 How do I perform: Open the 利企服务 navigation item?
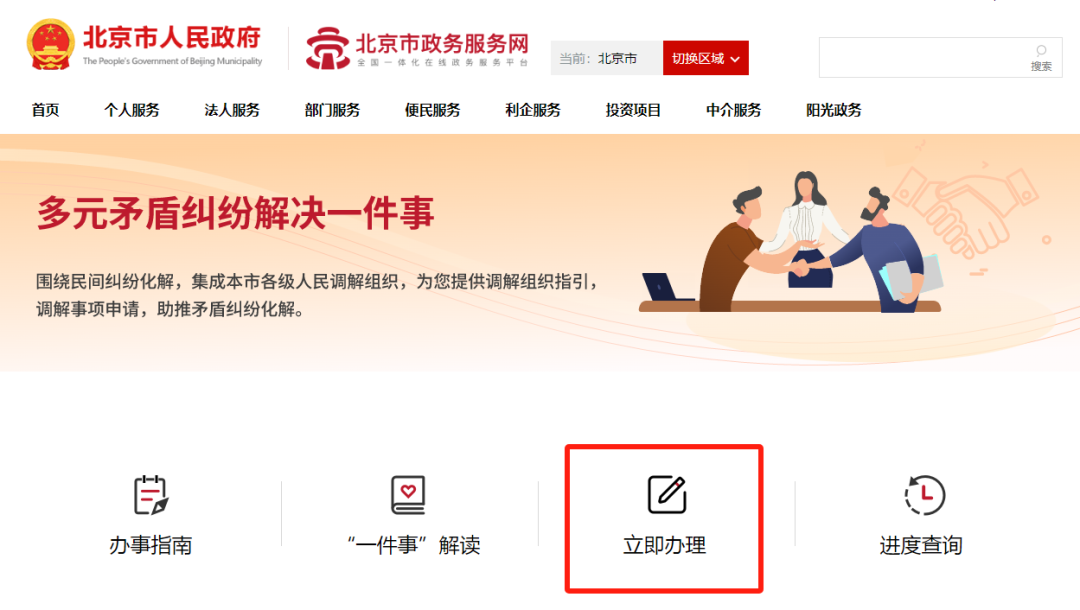coord(532,110)
